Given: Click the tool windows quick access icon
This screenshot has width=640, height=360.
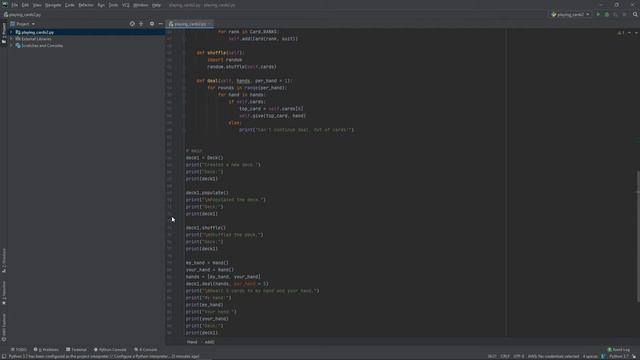Looking at the screenshot, I should [x=3, y=356].
